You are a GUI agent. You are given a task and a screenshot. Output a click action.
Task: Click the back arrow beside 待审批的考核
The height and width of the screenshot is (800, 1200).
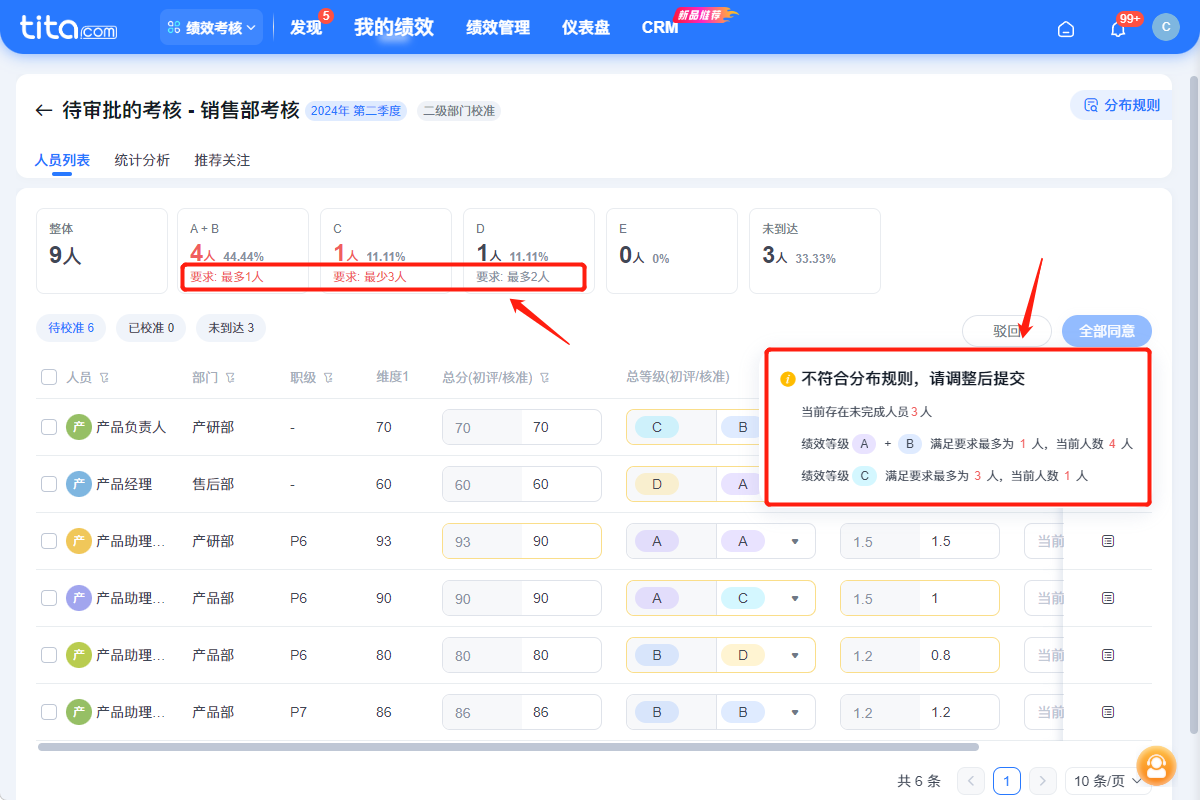pos(43,111)
